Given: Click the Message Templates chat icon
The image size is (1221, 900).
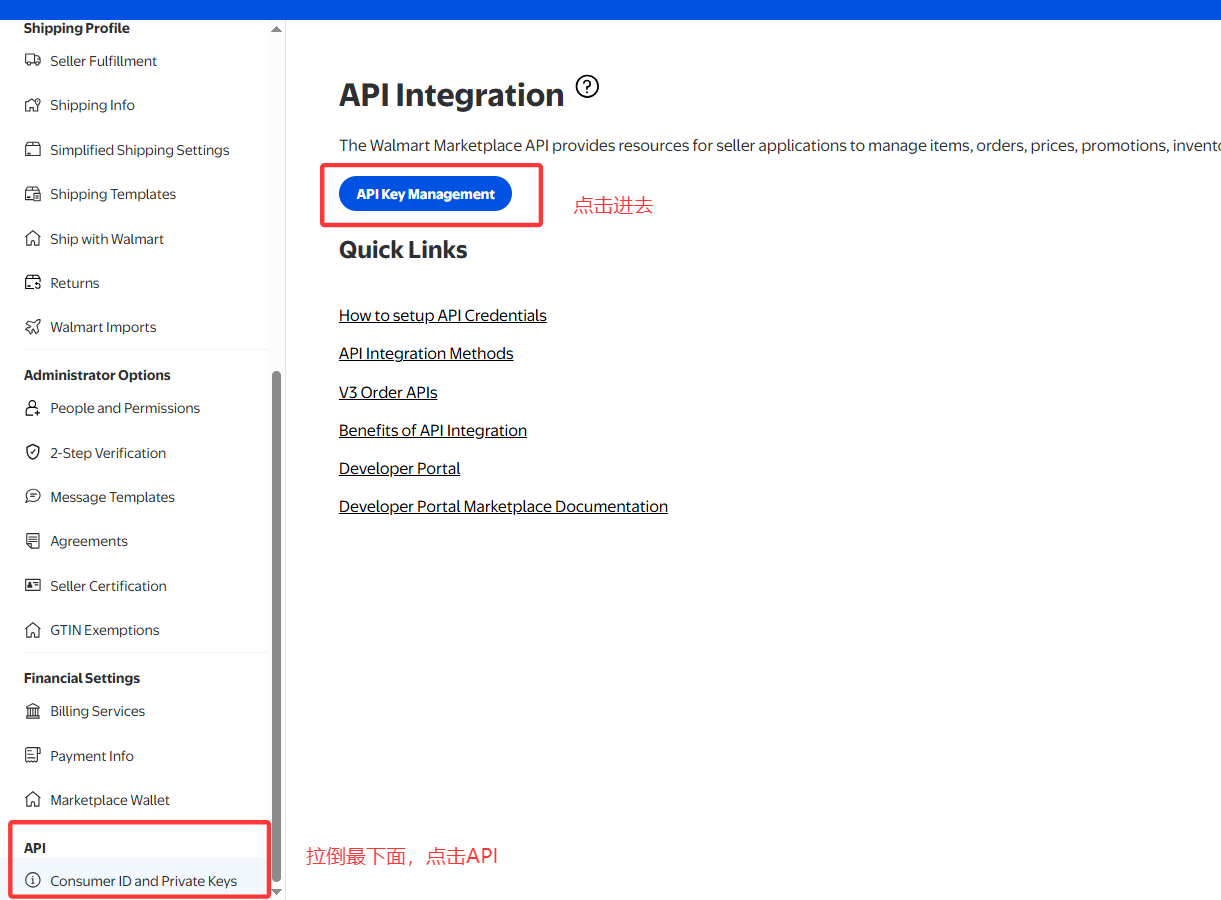Looking at the screenshot, I should click(x=33, y=497).
